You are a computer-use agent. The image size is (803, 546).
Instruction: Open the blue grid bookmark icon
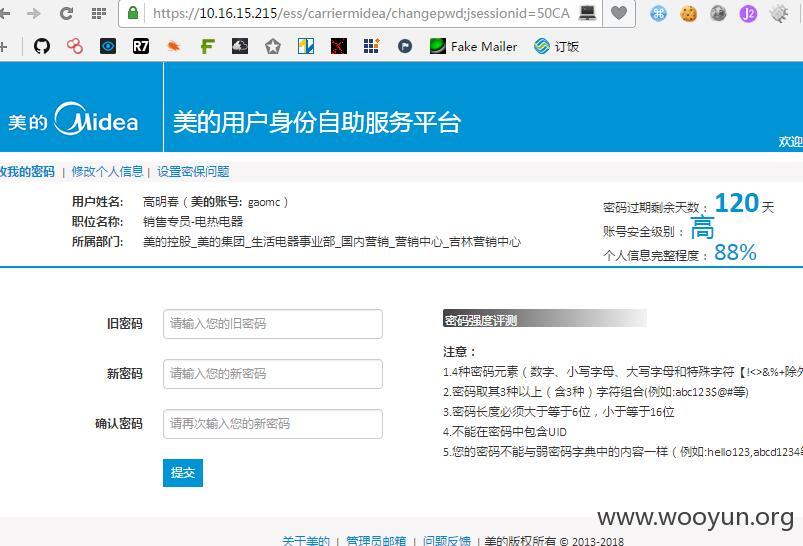[x=371, y=47]
